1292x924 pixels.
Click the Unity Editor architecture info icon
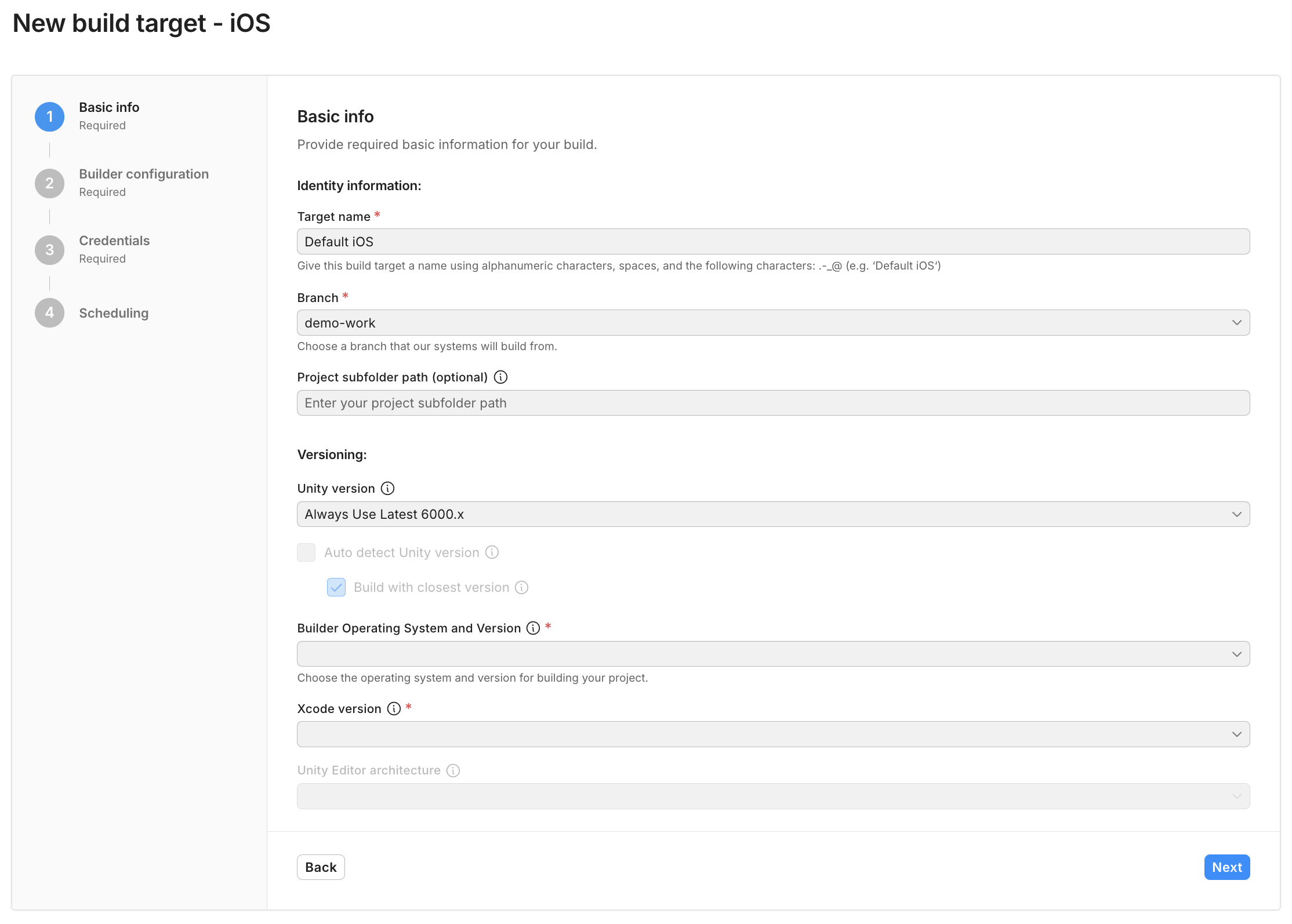pos(453,770)
